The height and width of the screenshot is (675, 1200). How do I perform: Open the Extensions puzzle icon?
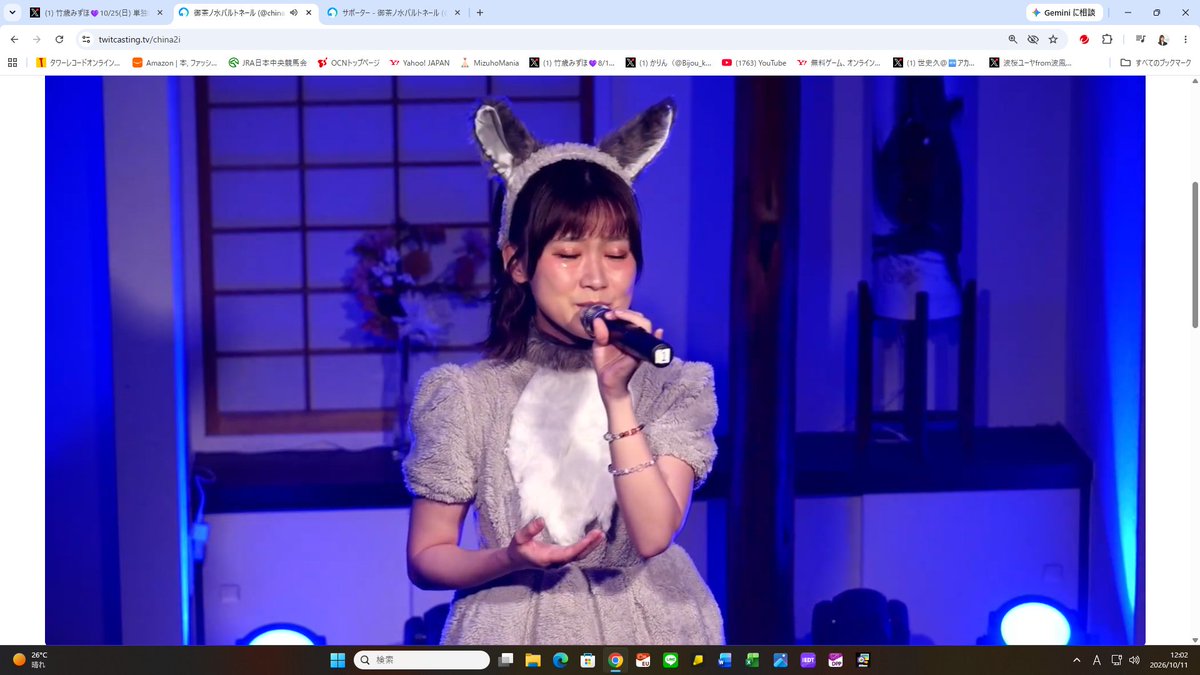point(1107,39)
